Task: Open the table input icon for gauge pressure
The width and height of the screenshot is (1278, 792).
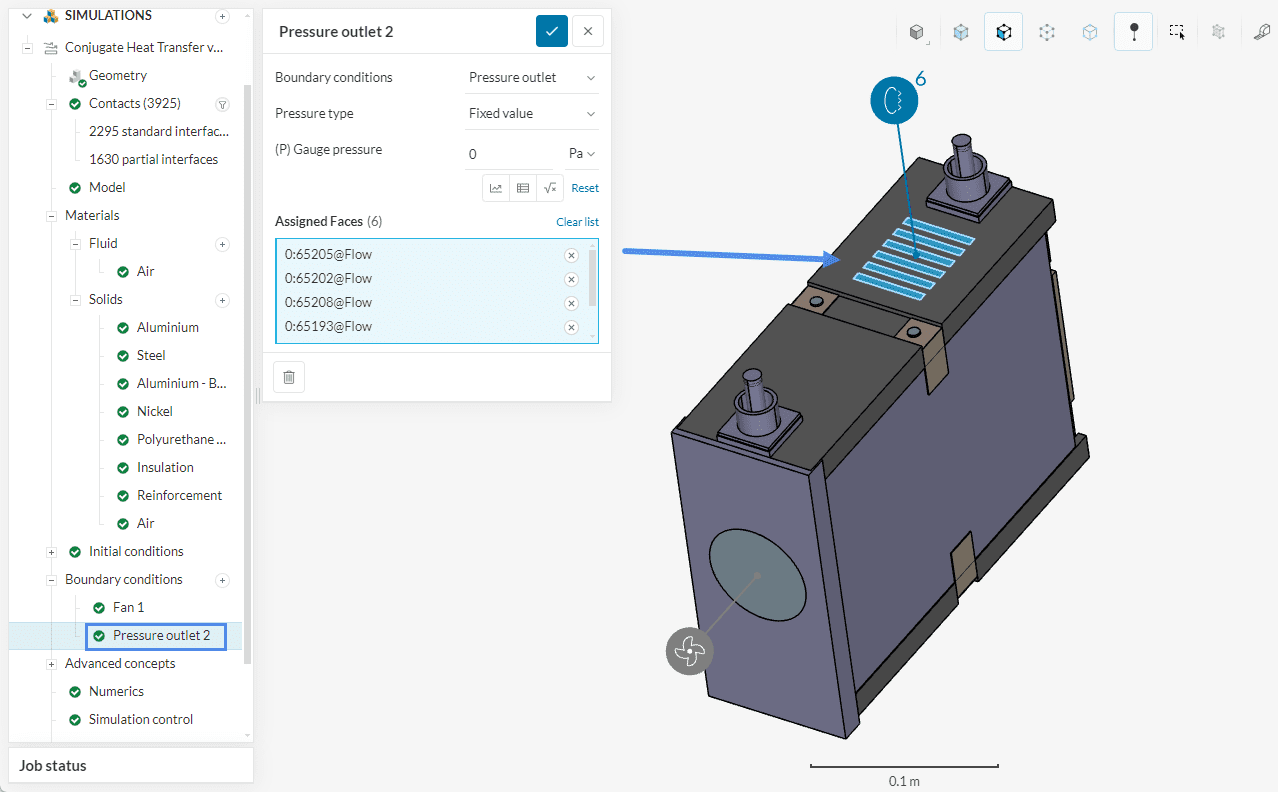Action: pos(522,188)
